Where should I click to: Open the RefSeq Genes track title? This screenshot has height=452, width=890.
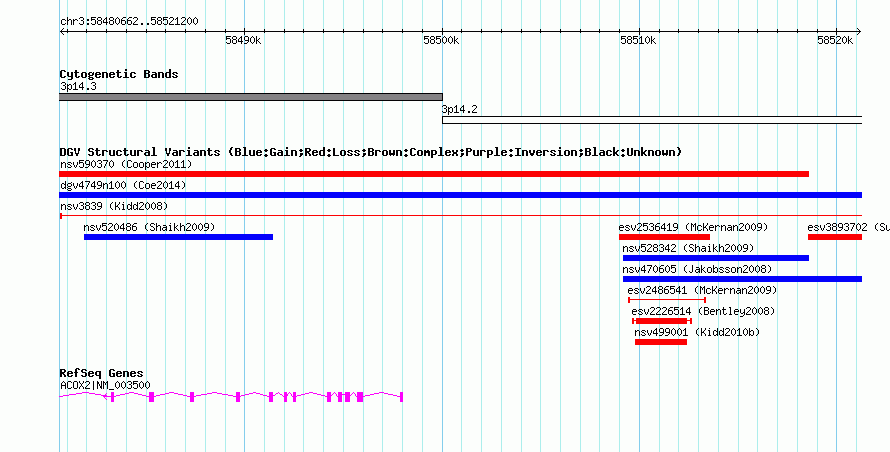pyautogui.click(x=101, y=373)
